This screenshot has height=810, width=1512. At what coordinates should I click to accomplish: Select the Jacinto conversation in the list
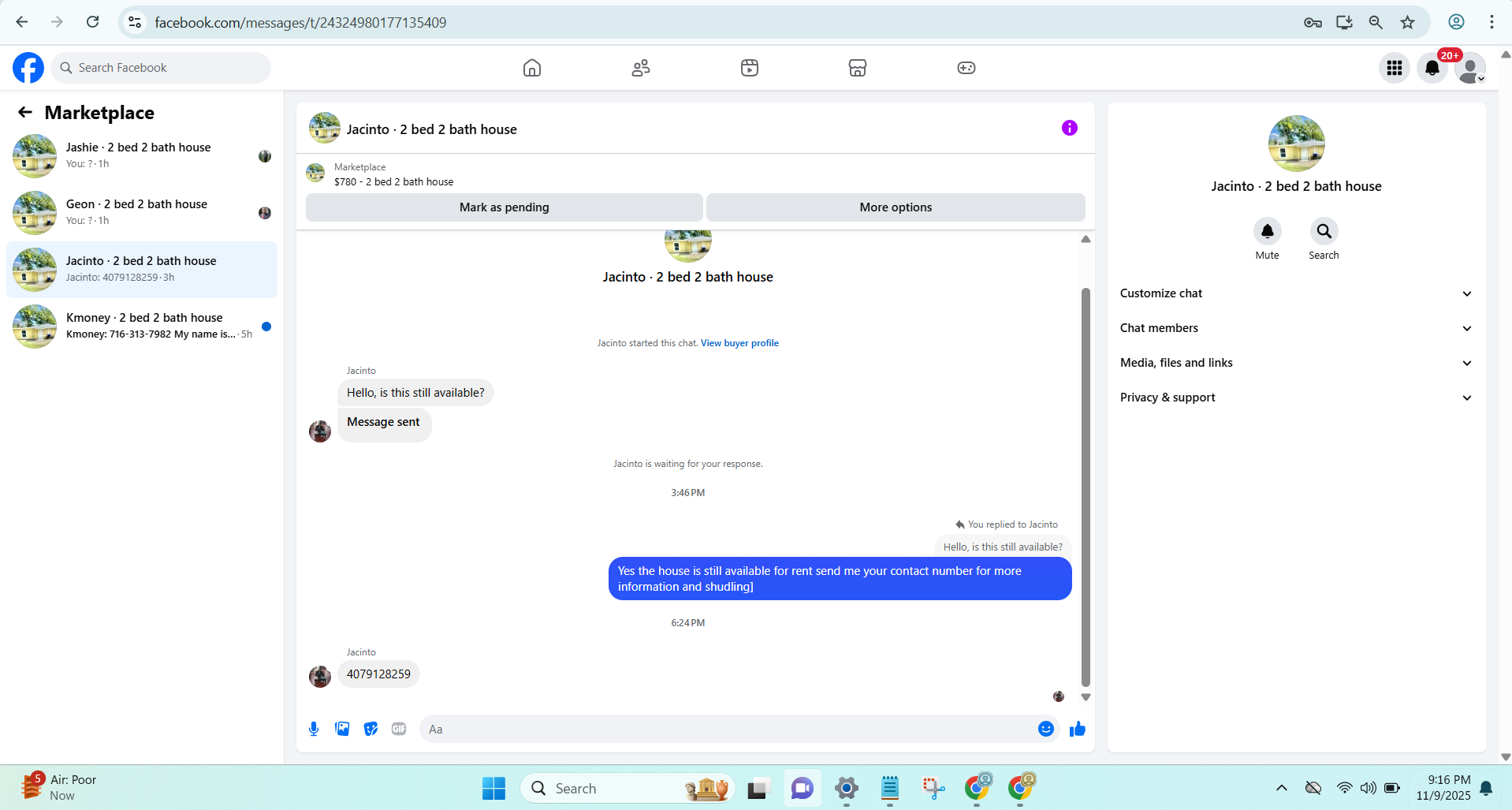[142, 270]
